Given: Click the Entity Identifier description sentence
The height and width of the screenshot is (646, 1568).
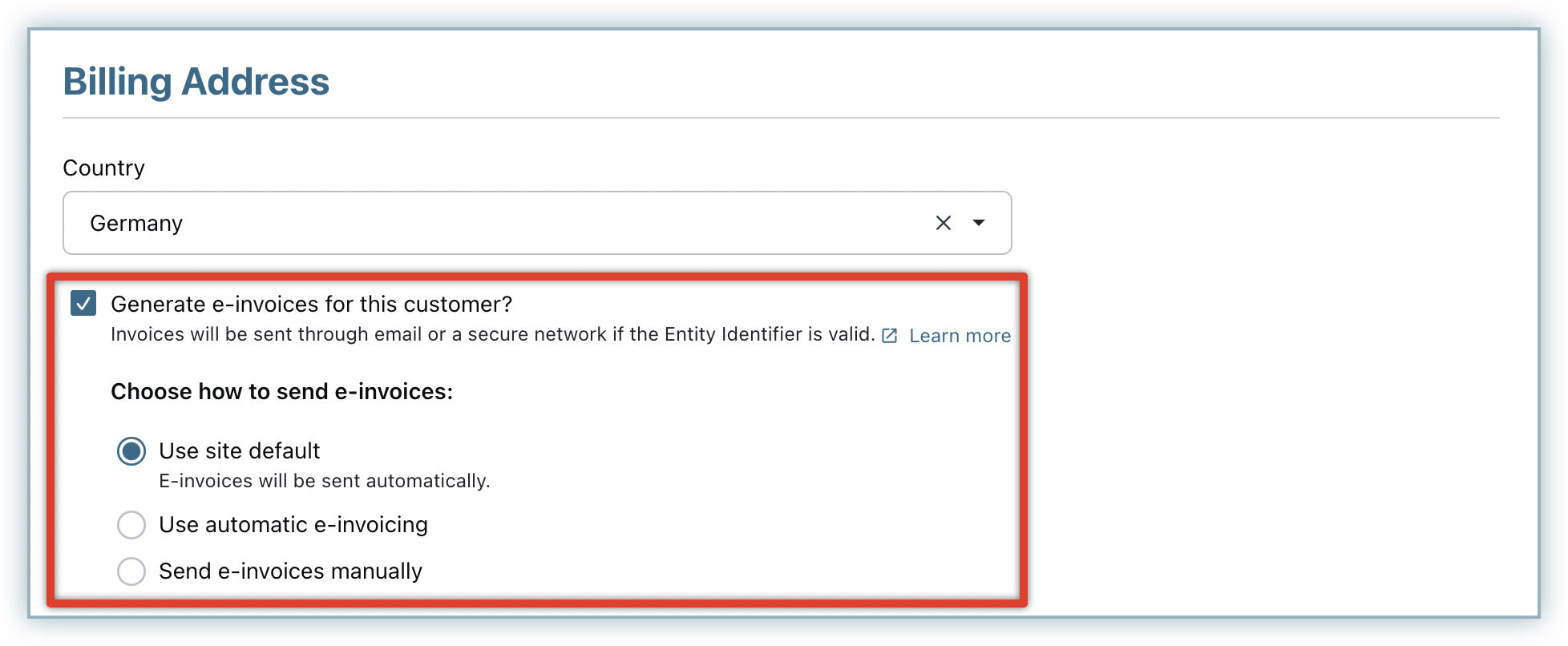Looking at the screenshot, I should click(492, 335).
